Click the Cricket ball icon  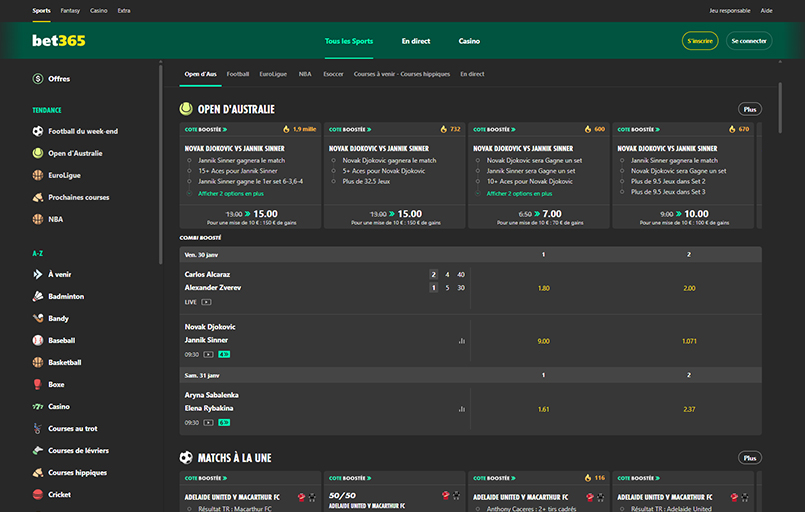[37, 495]
